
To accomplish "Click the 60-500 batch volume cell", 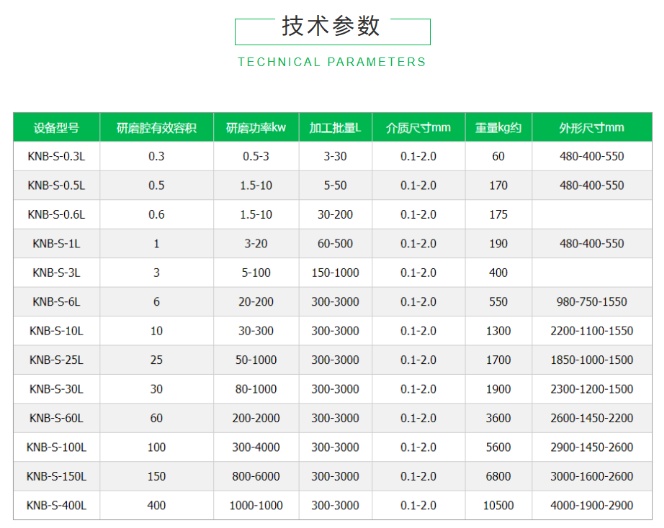I will pos(334,244).
